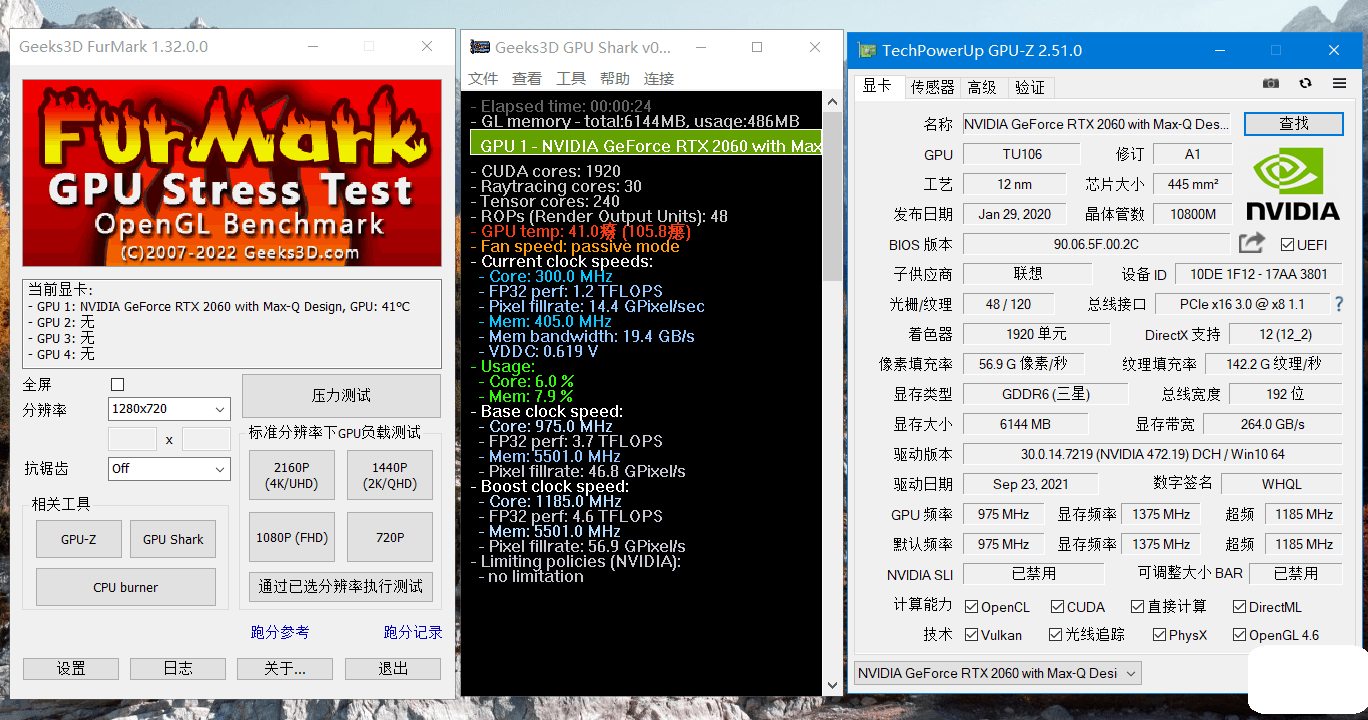Toggle the 全屏 fullscreen checkbox
Viewport: 1368px width, 720px height.
[117, 384]
